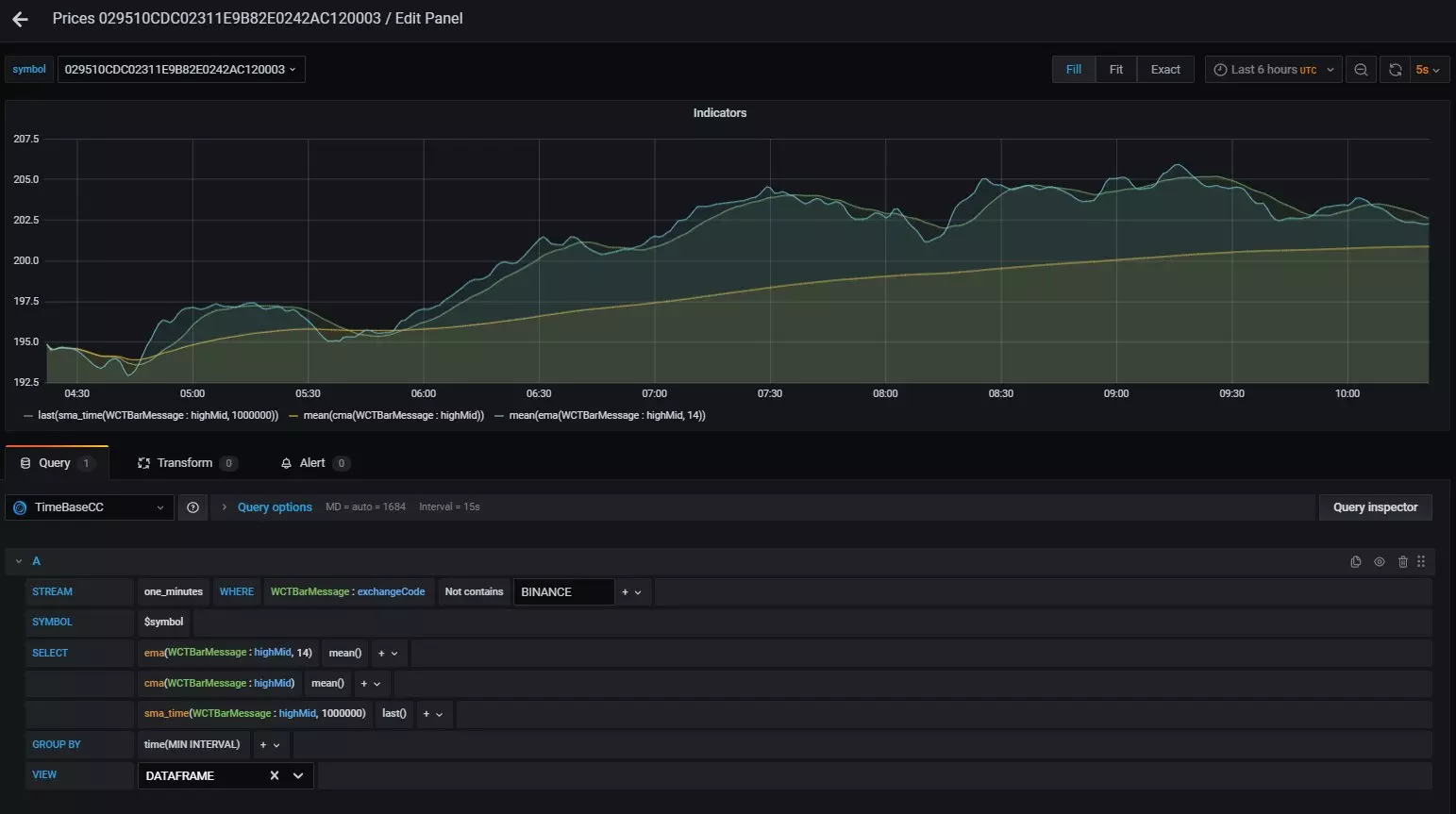Open the plus dropdown in the GROUP BY row
Image resolution: width=1456 pixels, height=814 pixels.
pyautogui.click(x=270, y=745)
